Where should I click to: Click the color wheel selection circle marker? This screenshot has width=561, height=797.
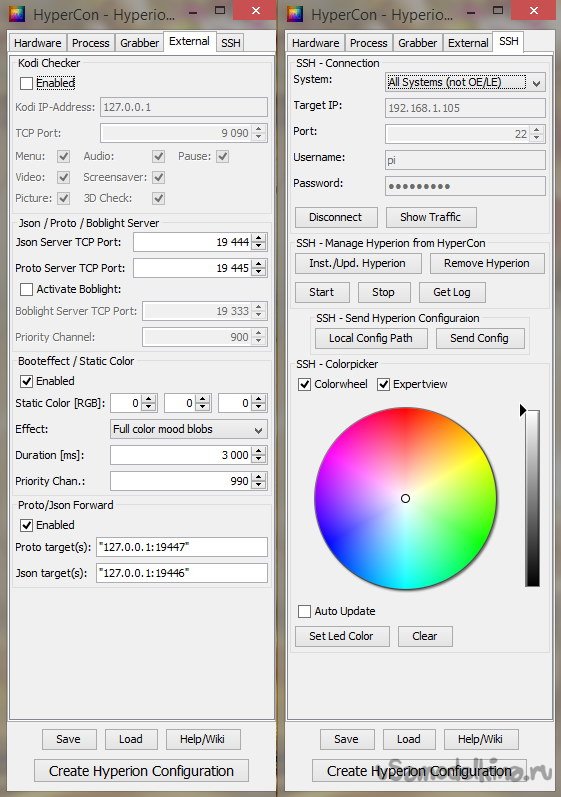point(405,499)
